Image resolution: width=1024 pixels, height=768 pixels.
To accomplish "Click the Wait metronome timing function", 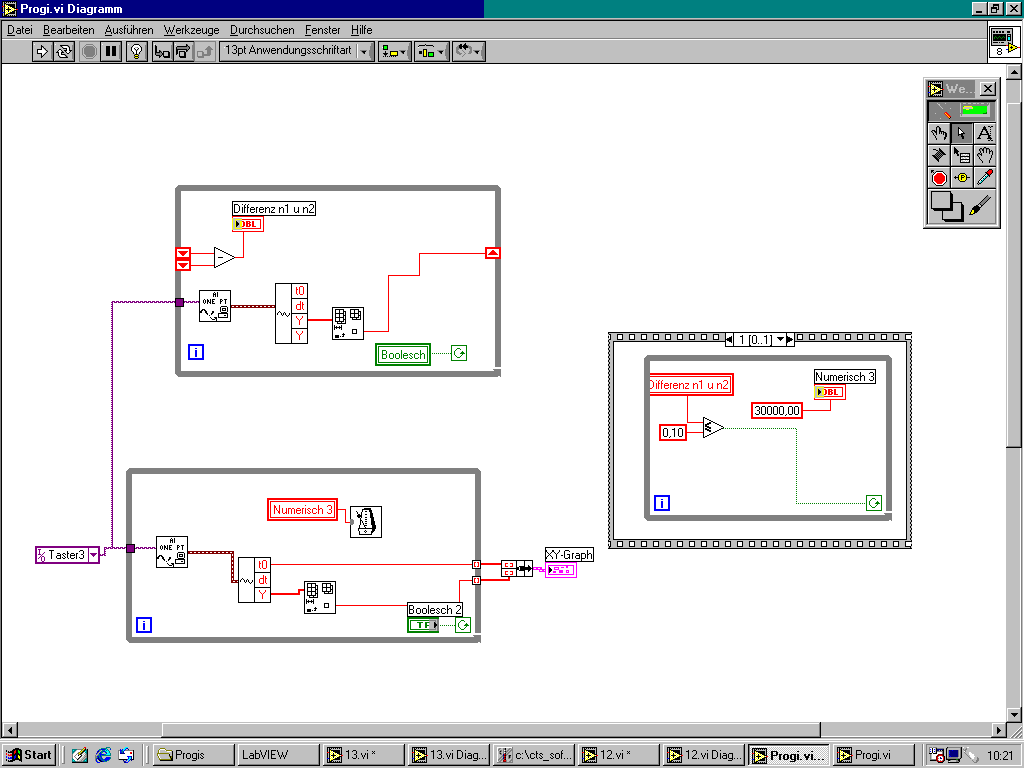I will pos(366,522).
